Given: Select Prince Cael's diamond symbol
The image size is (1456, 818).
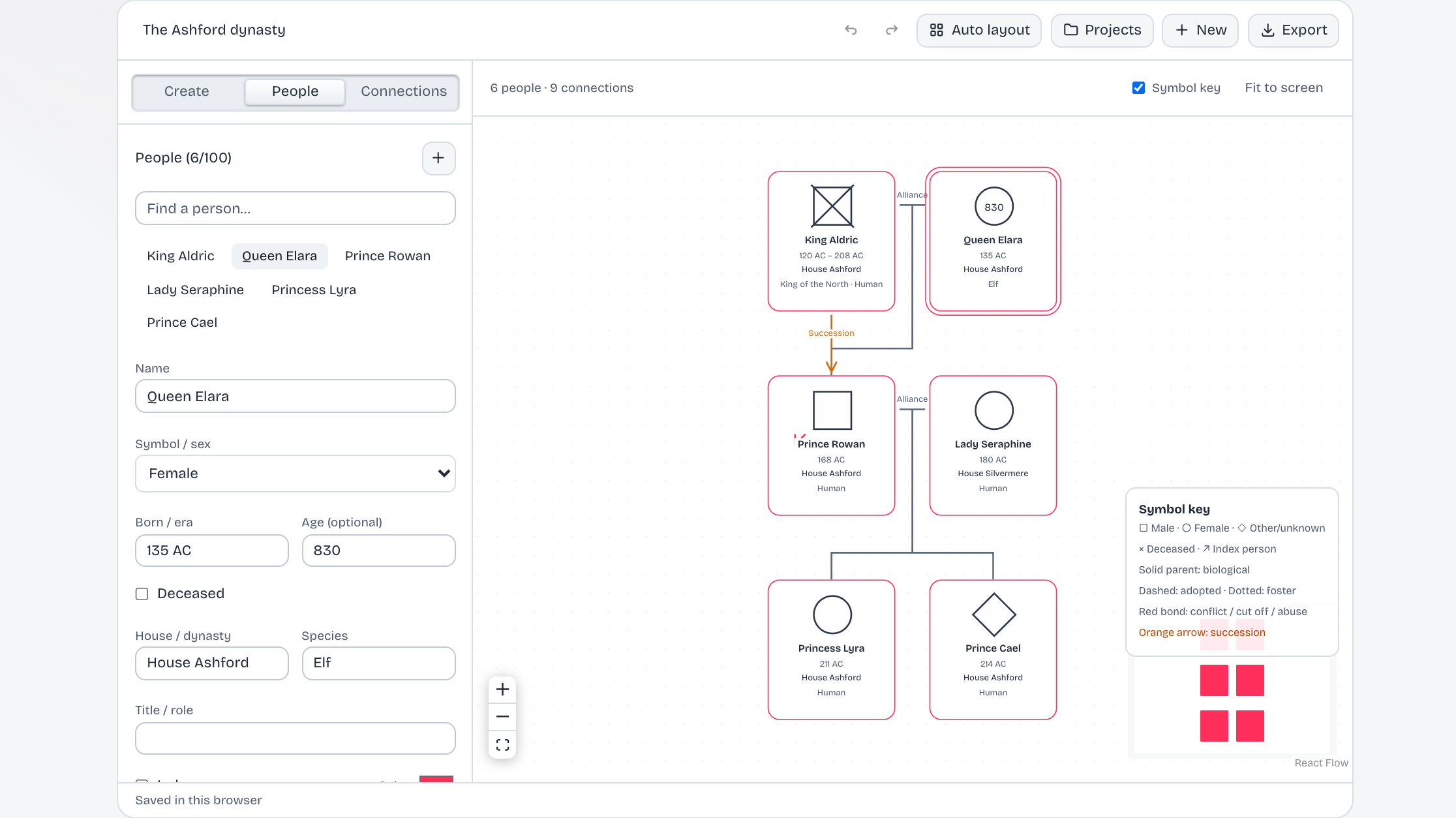Looking at the screenshot, I should (x=993, y=614).
